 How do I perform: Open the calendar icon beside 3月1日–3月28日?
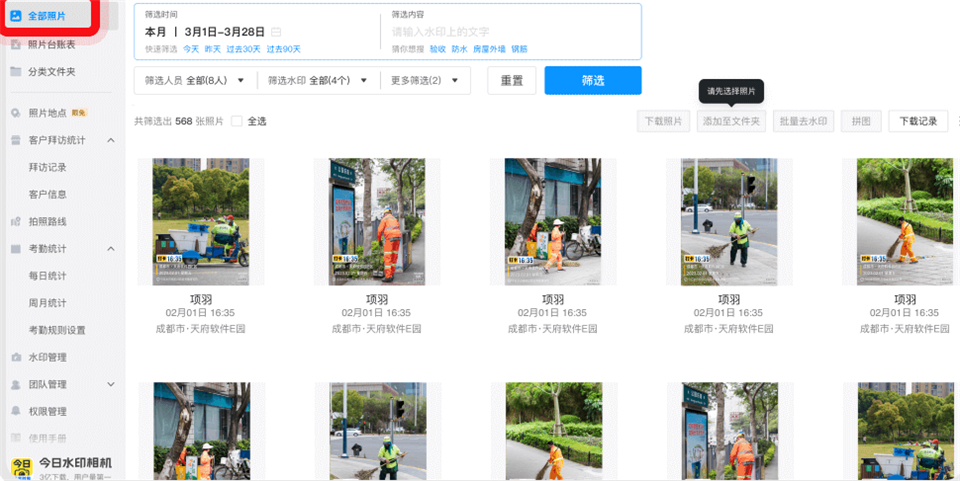click(x=277, y=32)
